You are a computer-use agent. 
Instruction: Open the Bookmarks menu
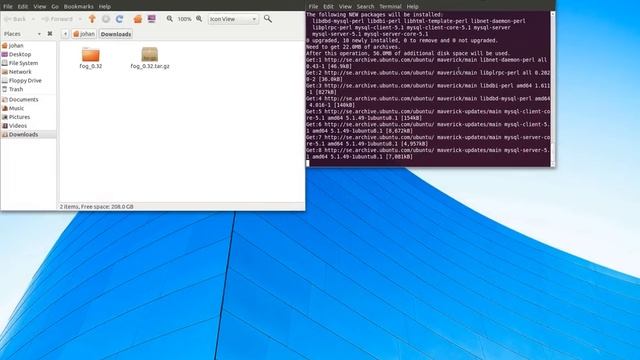pyautogui.click(x=79, y=7)
